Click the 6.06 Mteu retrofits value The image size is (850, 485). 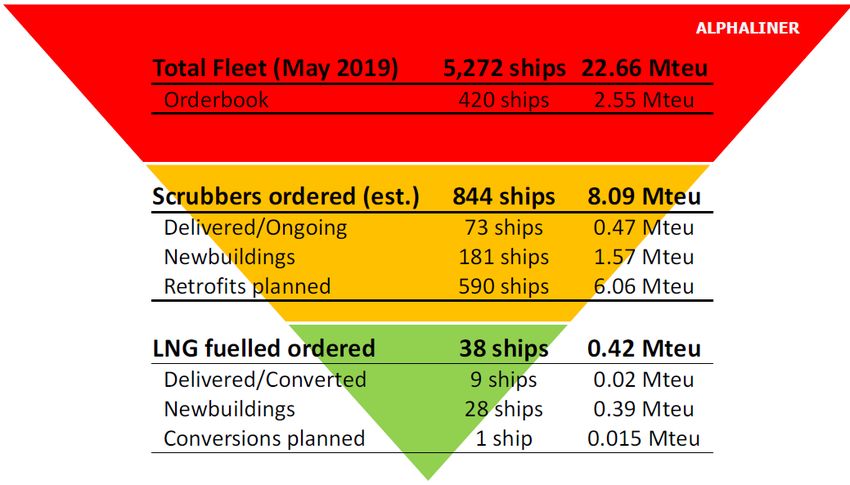(x=644, y=286)
